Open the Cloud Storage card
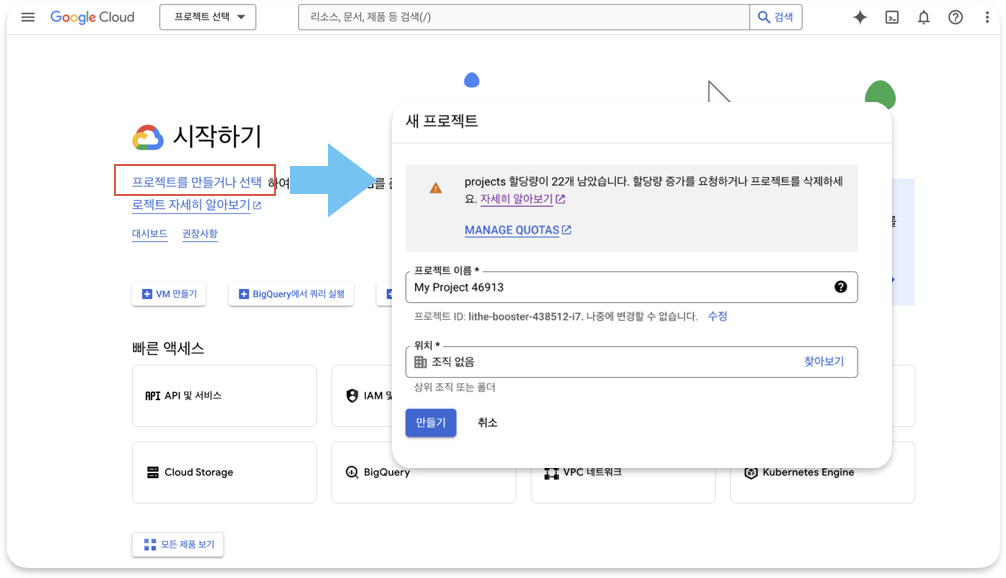This screenshot has height=578, width=1006. pos(225,472)
